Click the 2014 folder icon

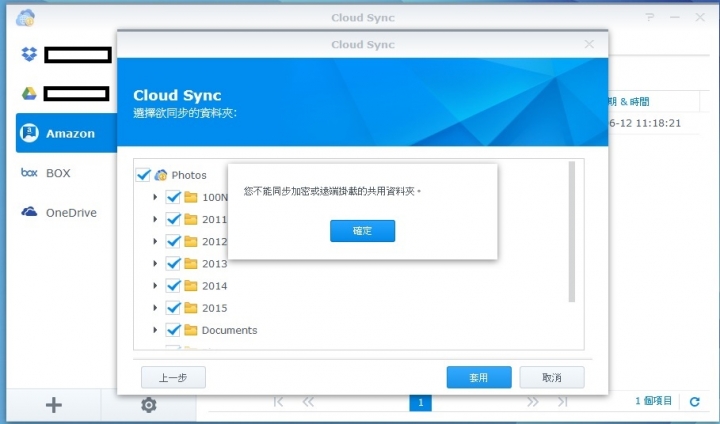191,286
